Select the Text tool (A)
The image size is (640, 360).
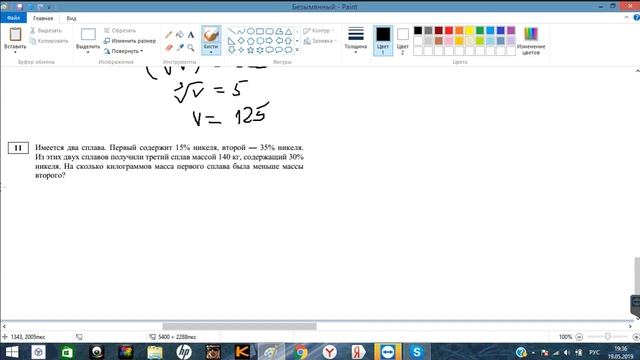click(191, 35)
